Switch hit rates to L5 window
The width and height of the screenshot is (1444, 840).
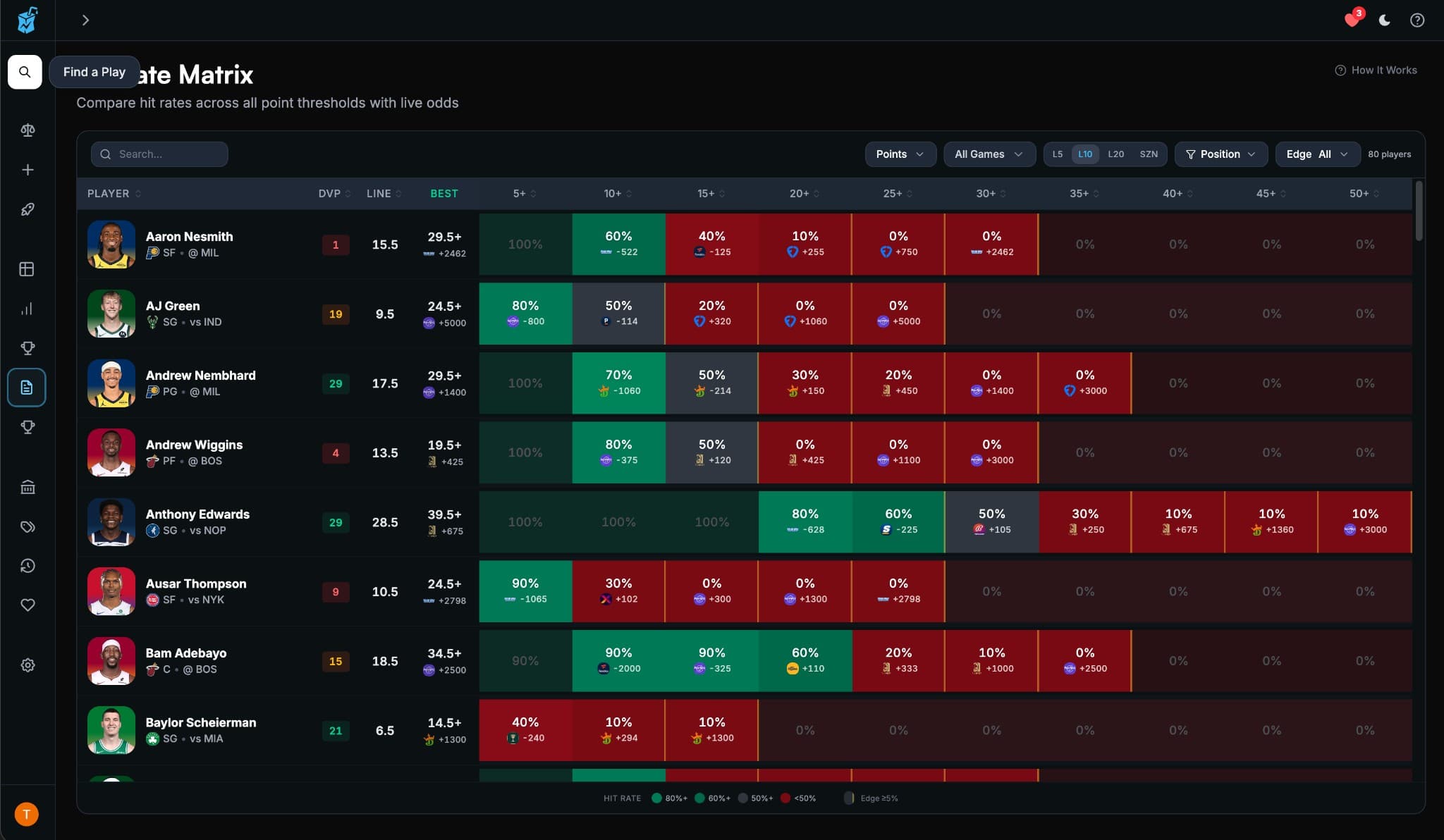click(1058, 154)
